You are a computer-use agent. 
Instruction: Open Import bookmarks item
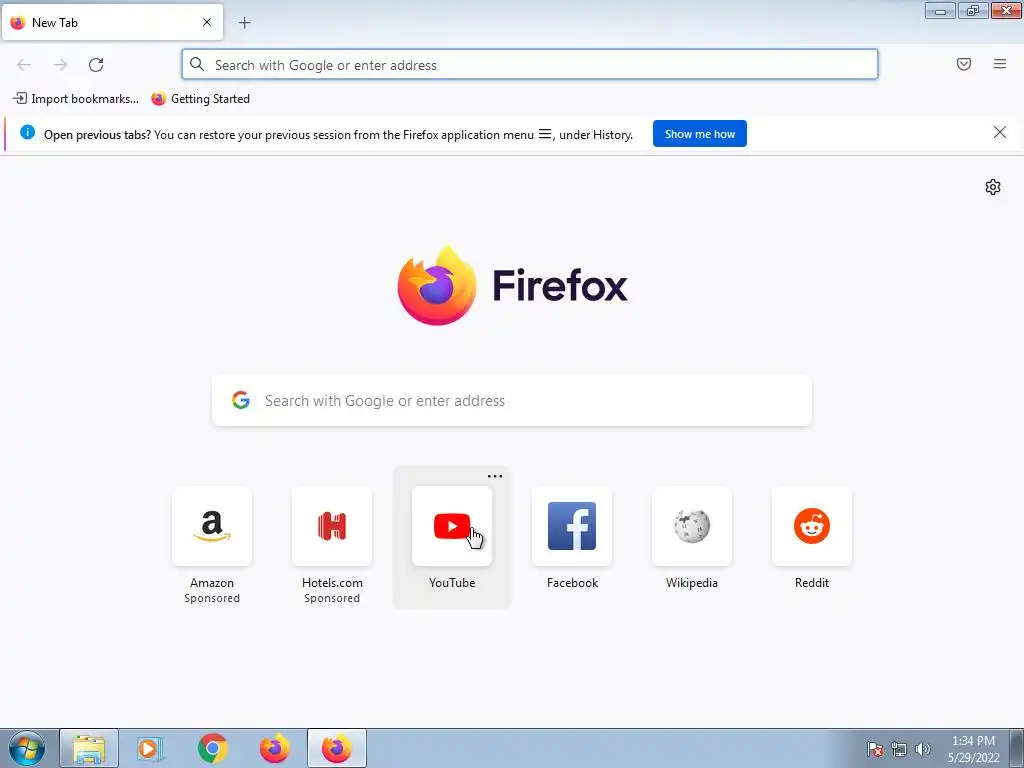click(x=76, y=99)
